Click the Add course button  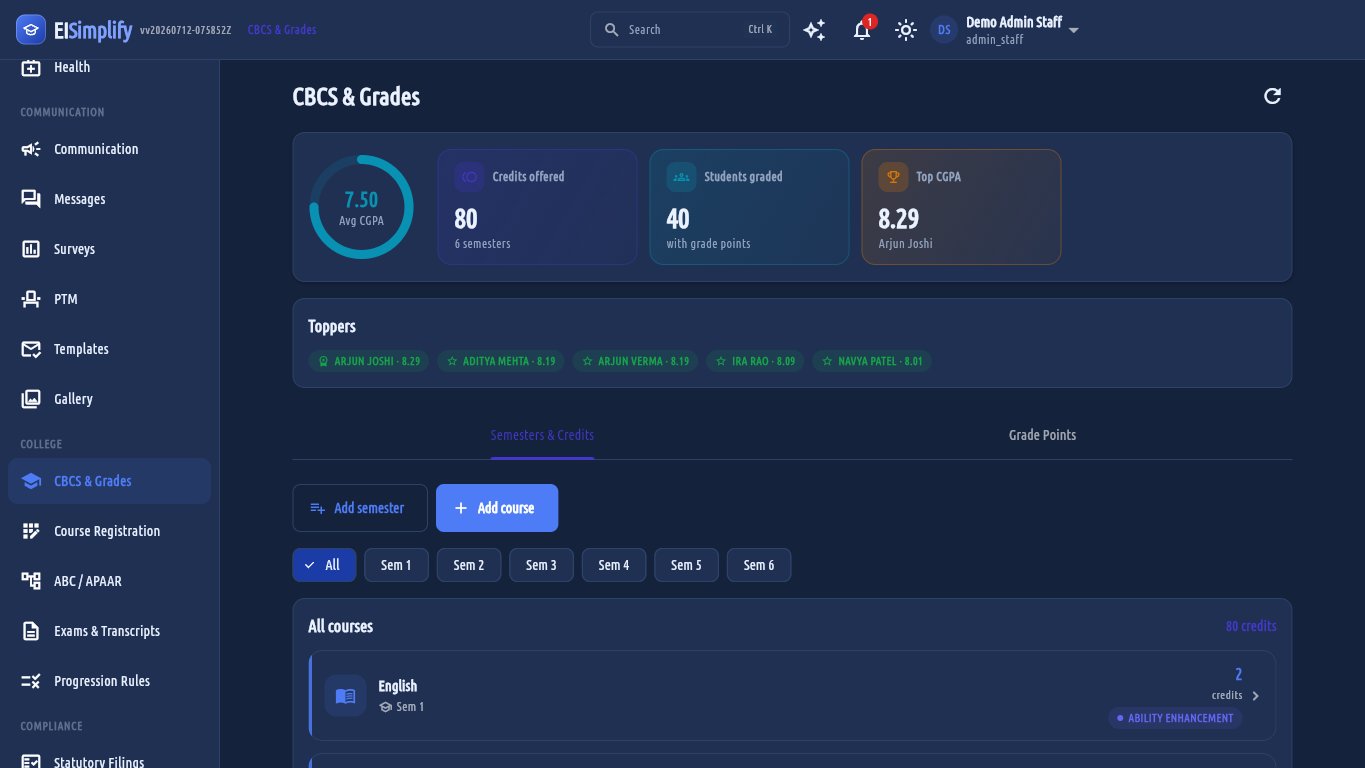(497, 508)
